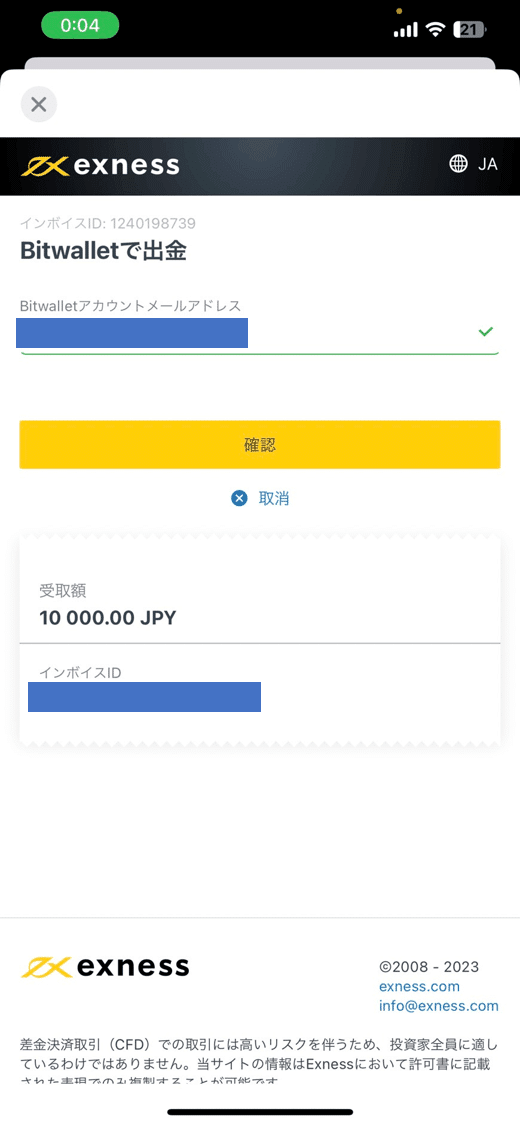
Task: Tap the globe language icon in header
Action: tap(458, 164)
